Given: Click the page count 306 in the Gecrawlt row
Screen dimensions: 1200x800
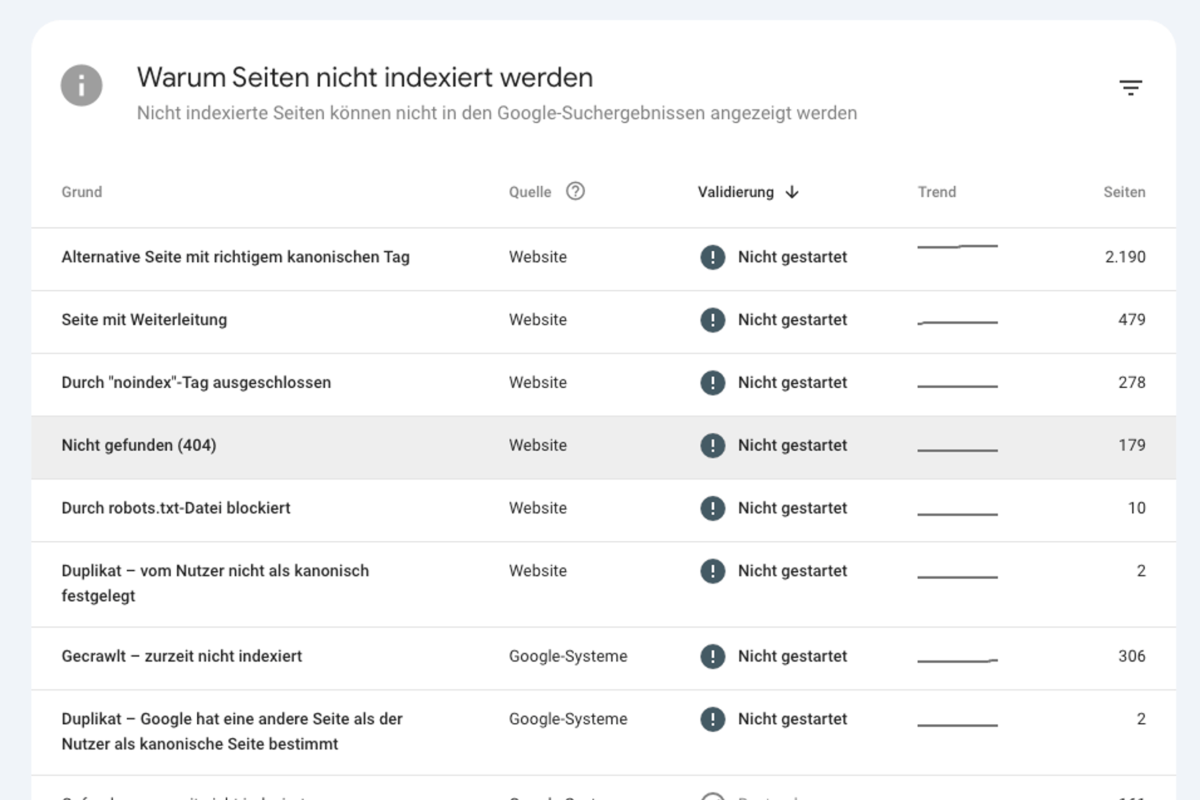Looking at the screenshot, I should tap(1131, 656).
